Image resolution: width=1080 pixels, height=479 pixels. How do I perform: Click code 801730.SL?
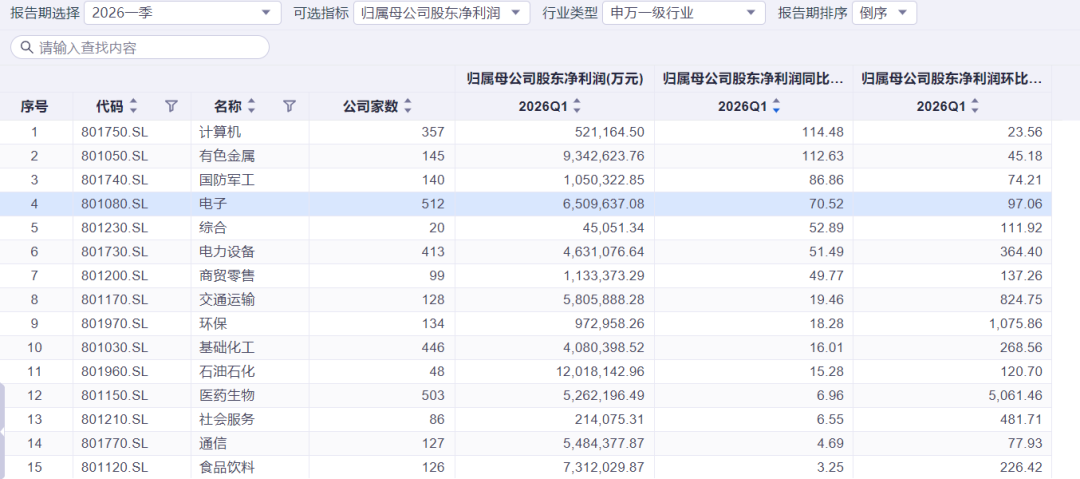(x=114, y=252)
